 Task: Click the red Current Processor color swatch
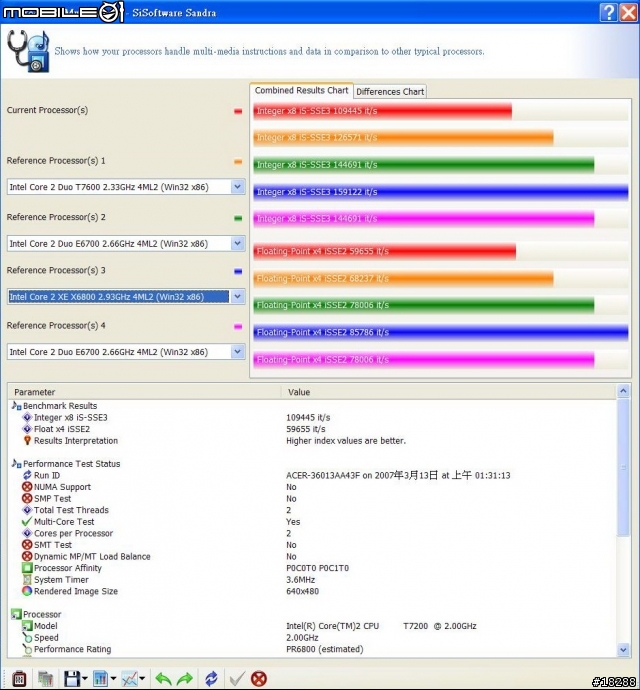pyautogui.click(x=238, y=111)
